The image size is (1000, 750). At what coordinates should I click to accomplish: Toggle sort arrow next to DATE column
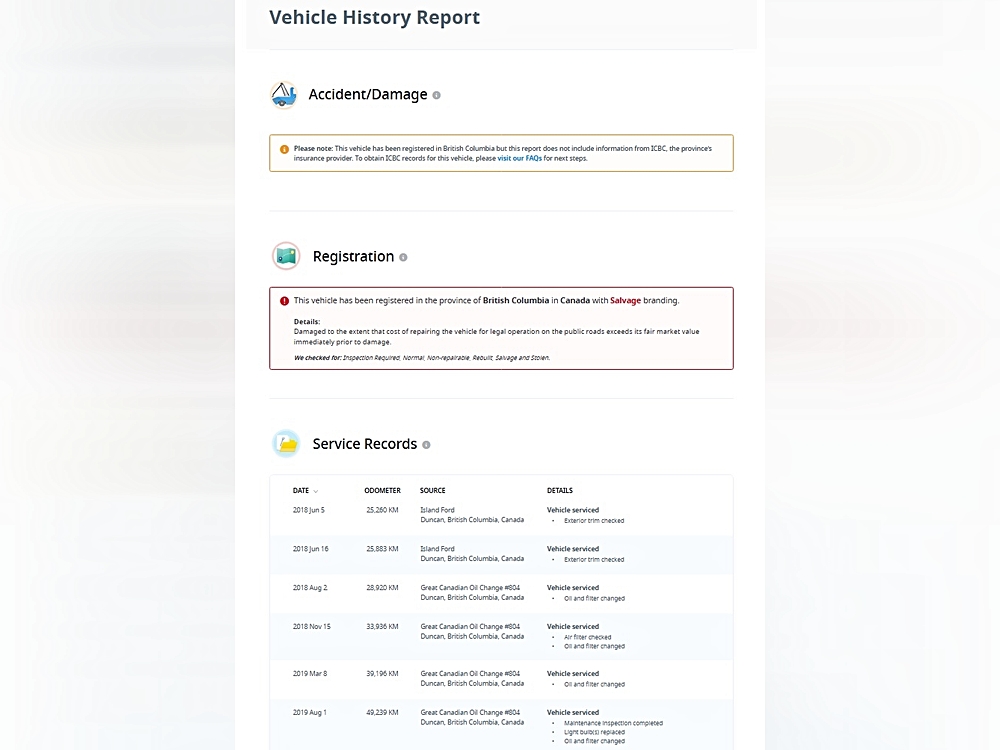click(316, 491)
